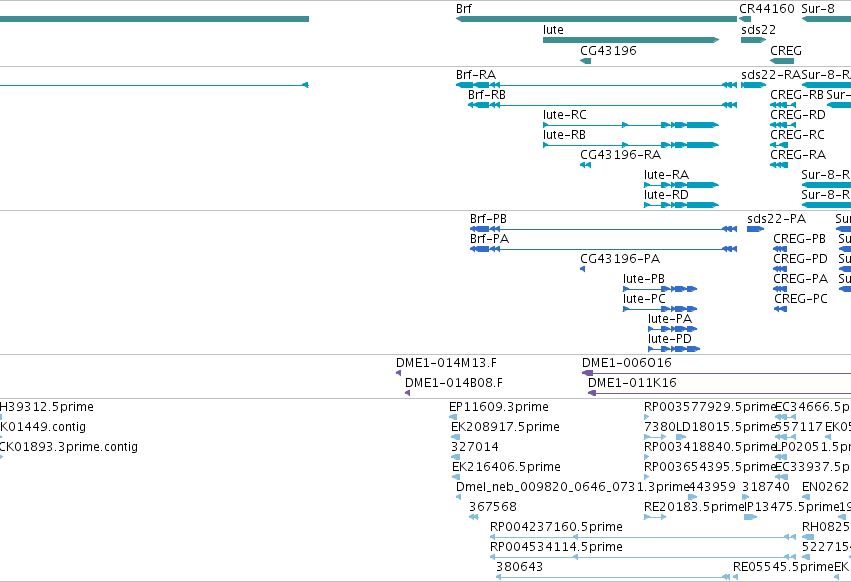Click the H39312.5prime label
The image size is (851, 582).
(47, 407)
